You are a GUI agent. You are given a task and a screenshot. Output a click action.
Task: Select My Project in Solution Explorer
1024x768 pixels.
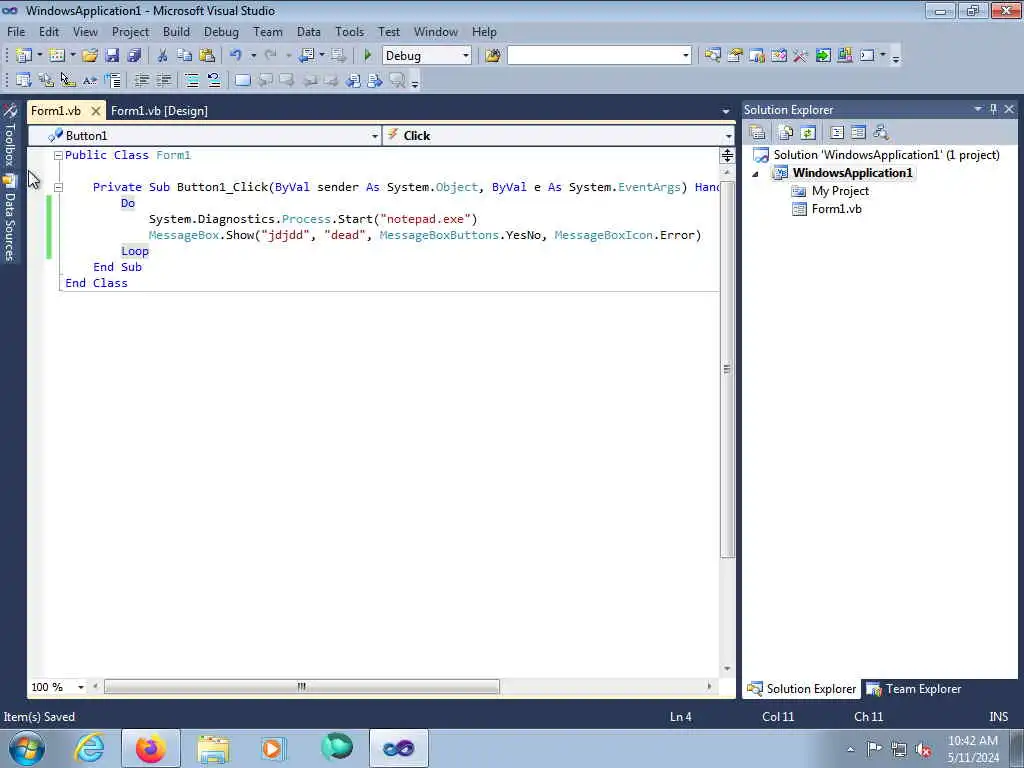840,191
